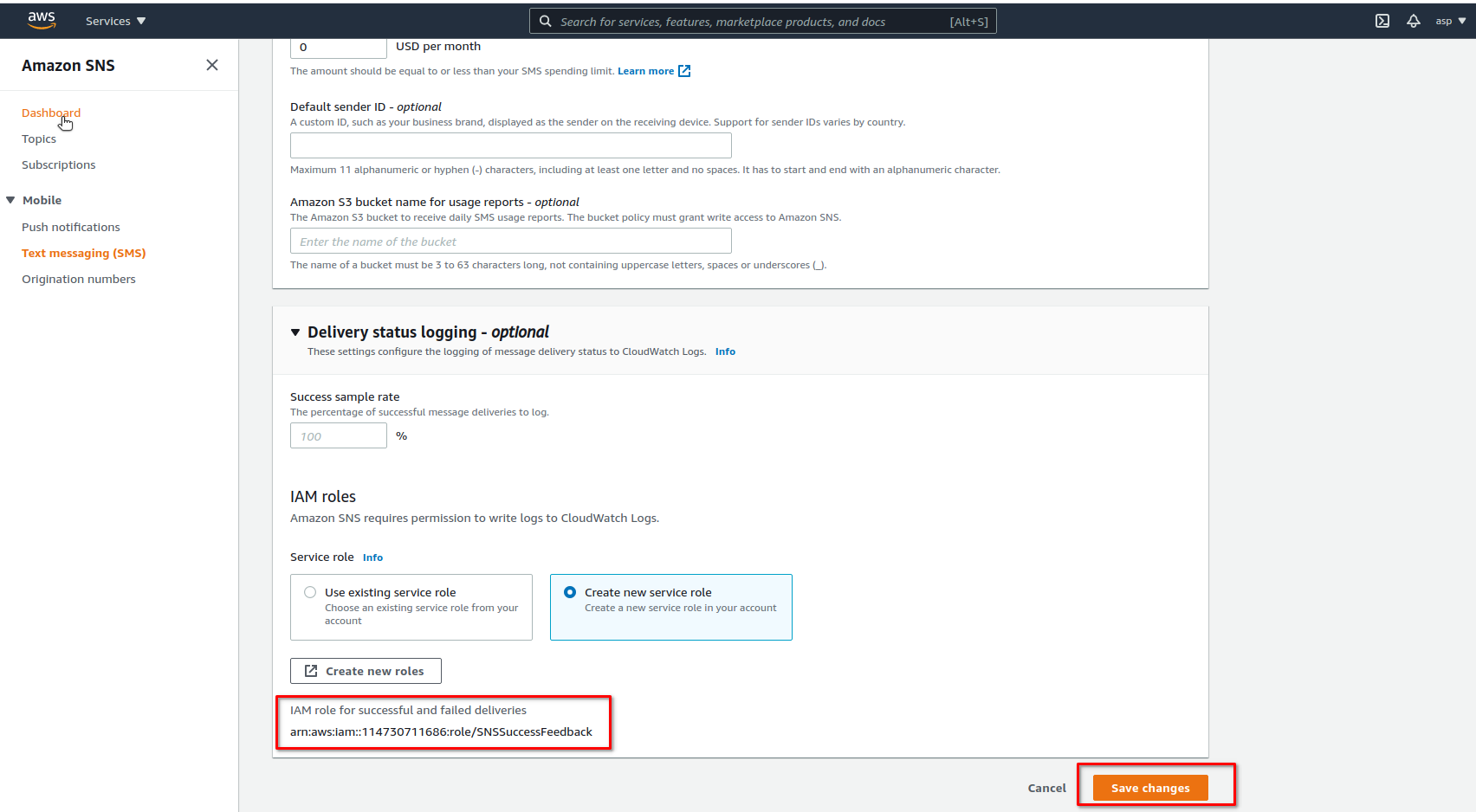Image resolution: width=1476 pixels, height=812 pixels.
Task: Open the Services dropdown menu
Action: 115,21
